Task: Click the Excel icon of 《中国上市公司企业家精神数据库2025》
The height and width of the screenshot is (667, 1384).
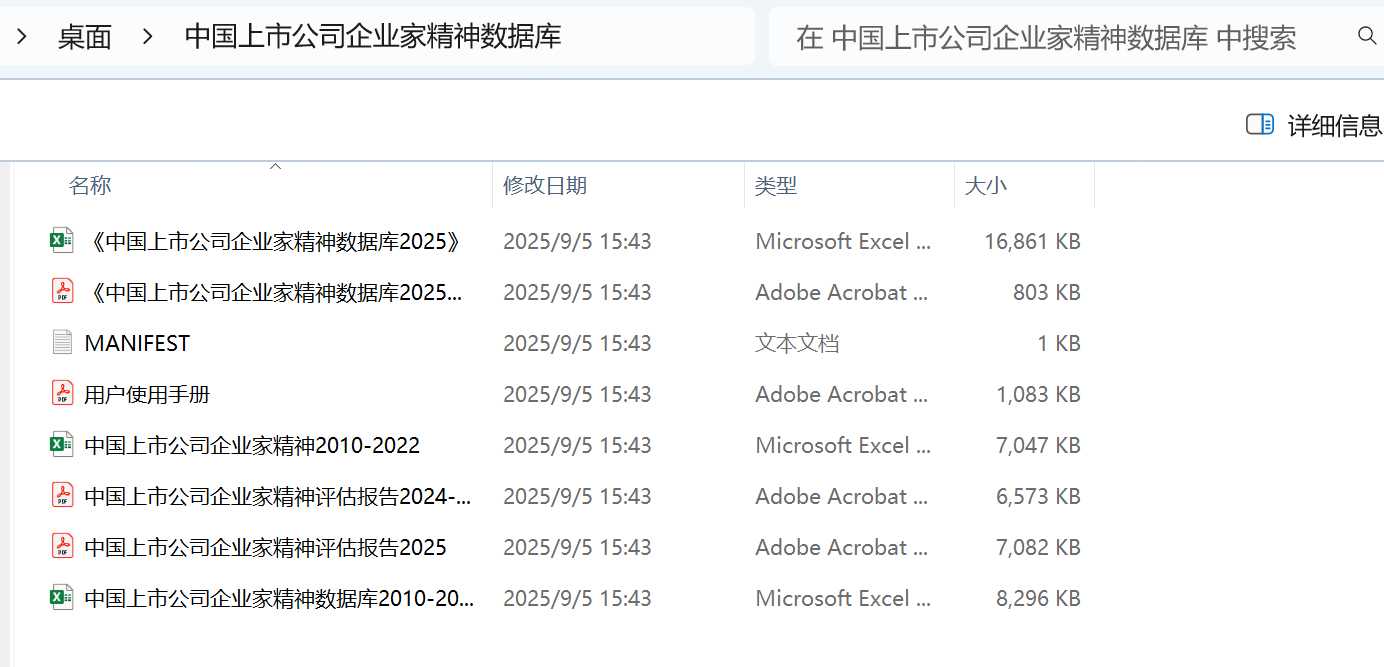Action: pyautogui.click(x=62, y=241)
